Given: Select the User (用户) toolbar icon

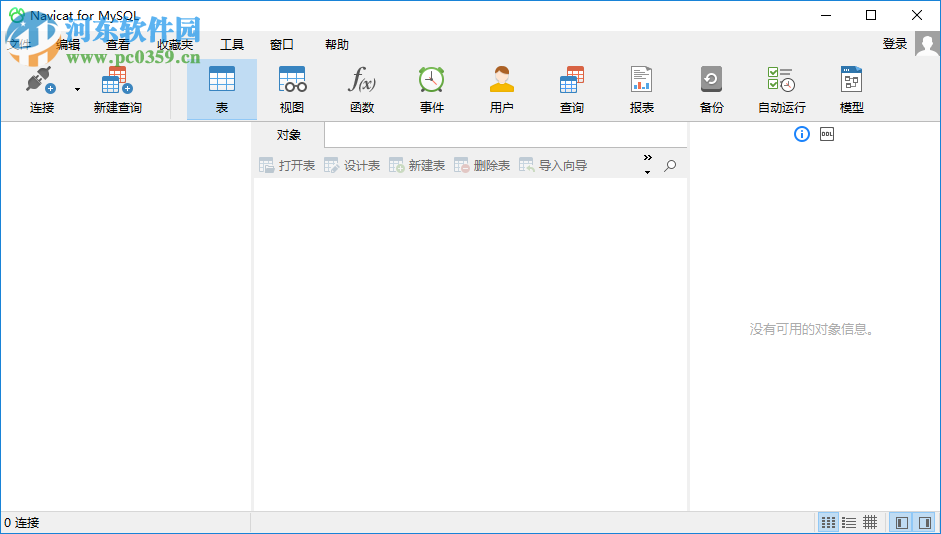Looking at the screenshot, I should (x=502, y=79).
